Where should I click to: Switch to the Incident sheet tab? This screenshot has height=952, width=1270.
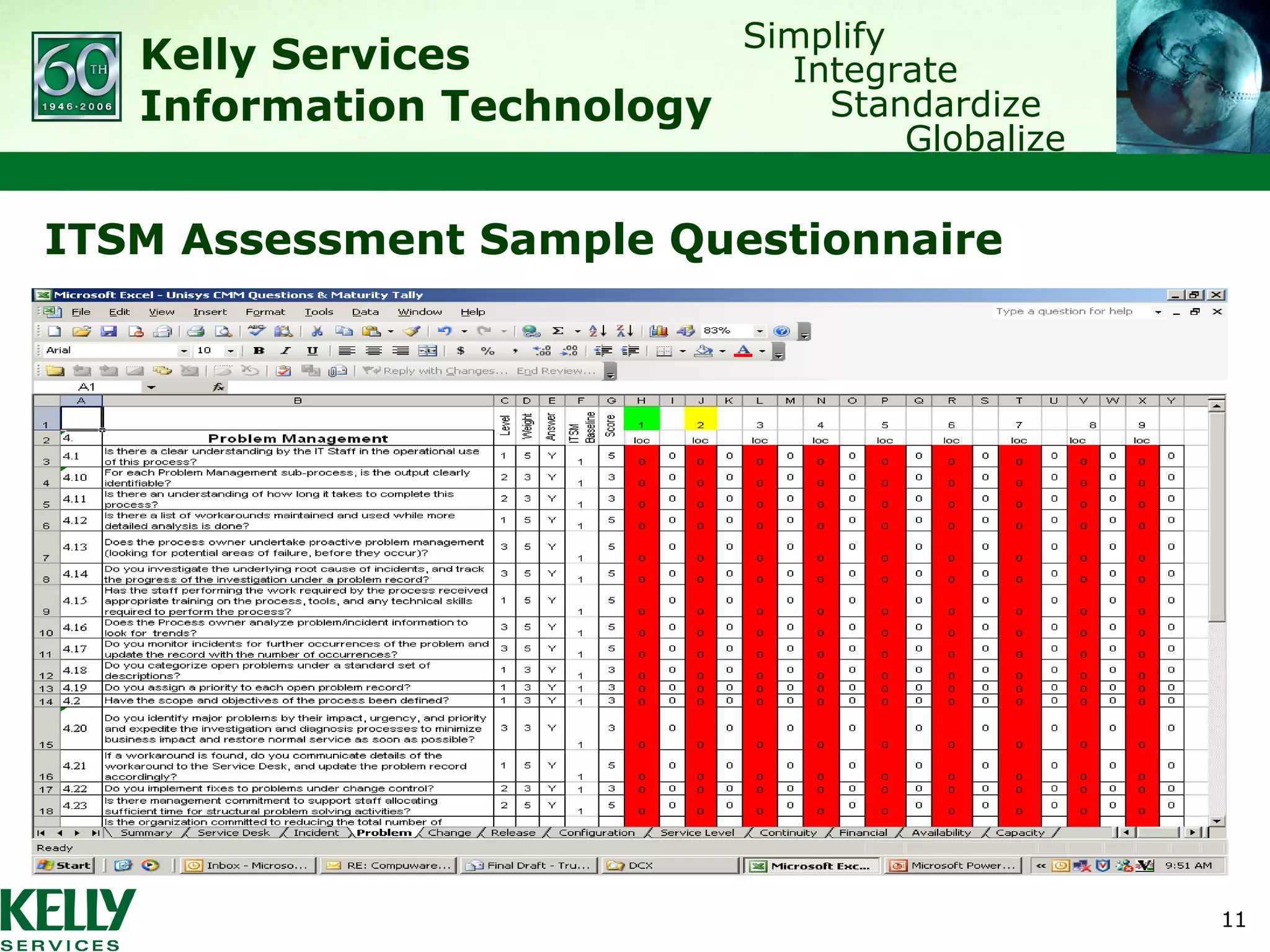(316, 833)
